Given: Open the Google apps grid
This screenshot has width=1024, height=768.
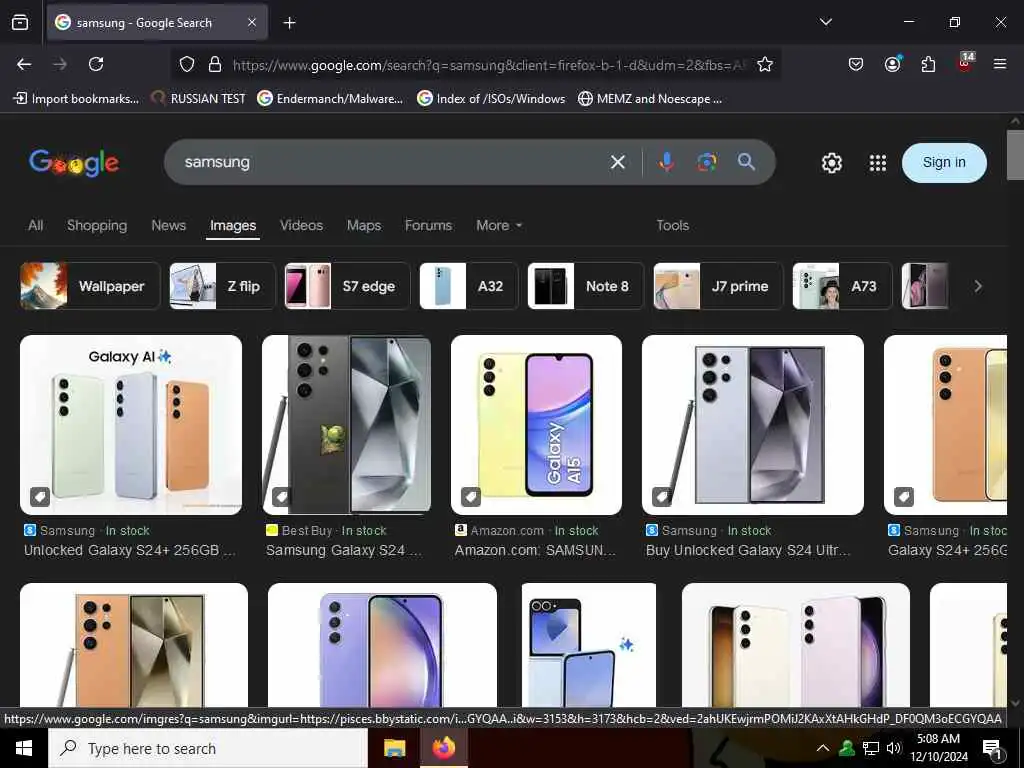Looking at the screenshot, I should (878, 163).
